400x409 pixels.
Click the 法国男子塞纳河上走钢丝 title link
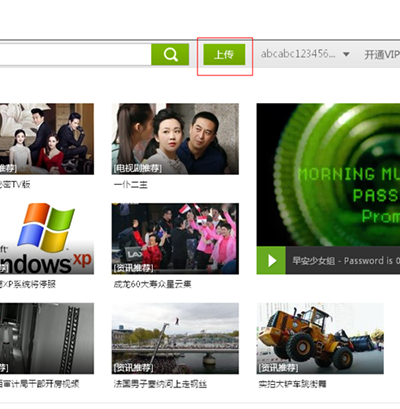point(160,384)
